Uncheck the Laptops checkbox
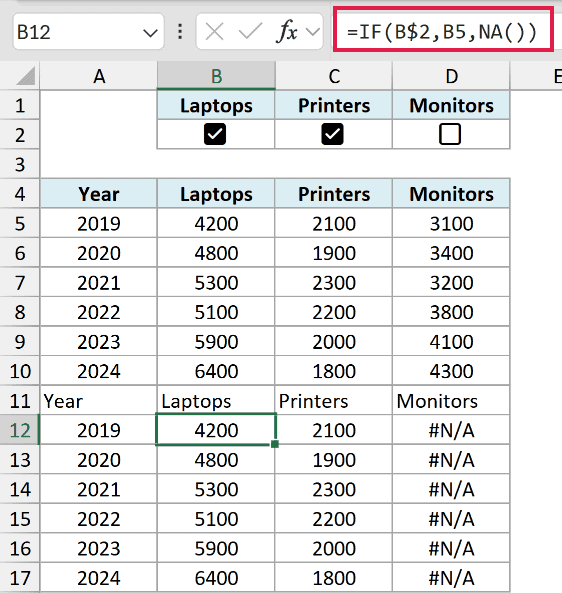 (215, 134)
